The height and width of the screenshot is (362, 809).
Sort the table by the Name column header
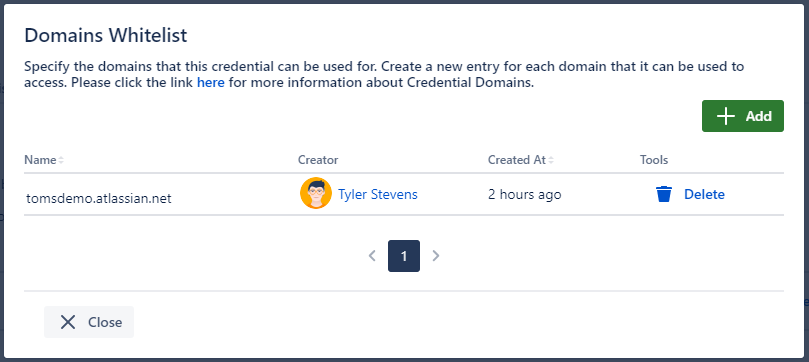pos(40,160)
